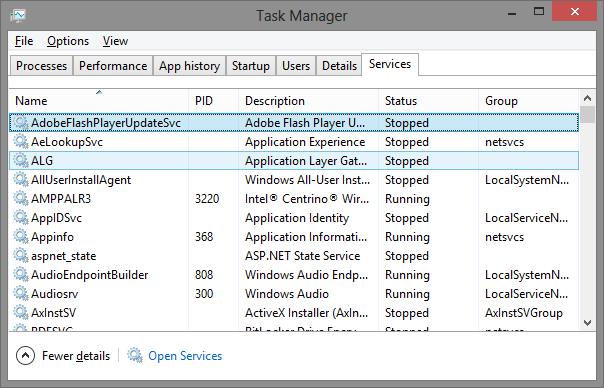Image resolution: width=604 pixels, height=388 pixels.
Task: Click the gear icon beside AudioEndpointBuilder
Action: (x=21, y=275)
